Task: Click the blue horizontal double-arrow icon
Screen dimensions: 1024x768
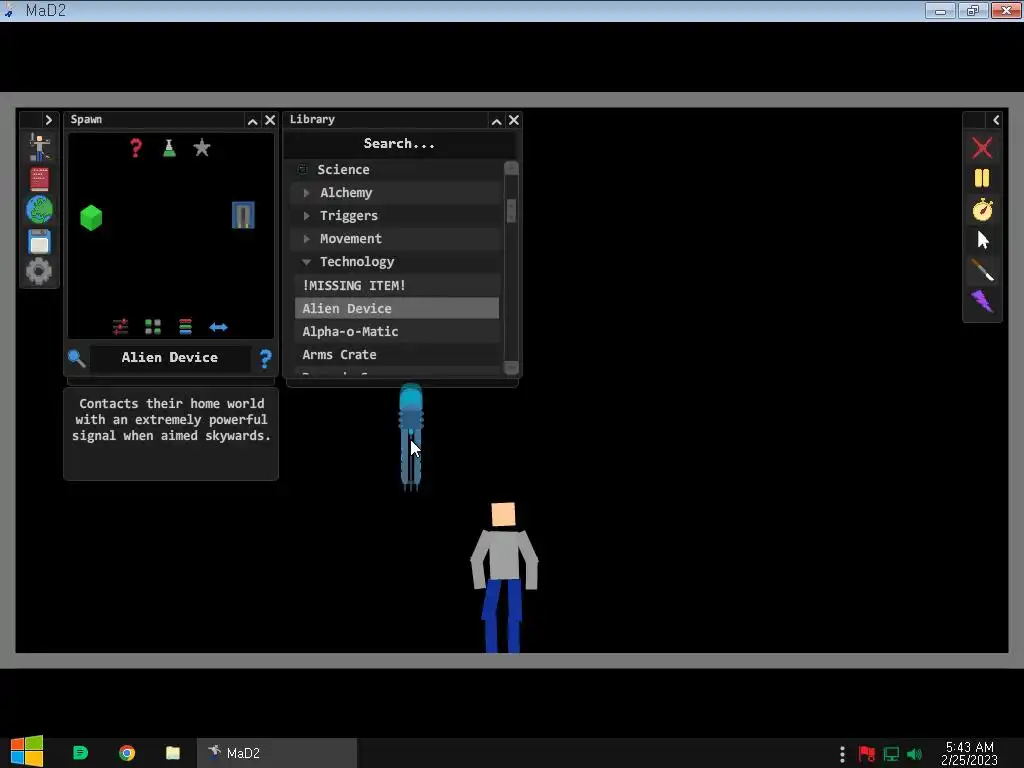Action: point(218,327)
